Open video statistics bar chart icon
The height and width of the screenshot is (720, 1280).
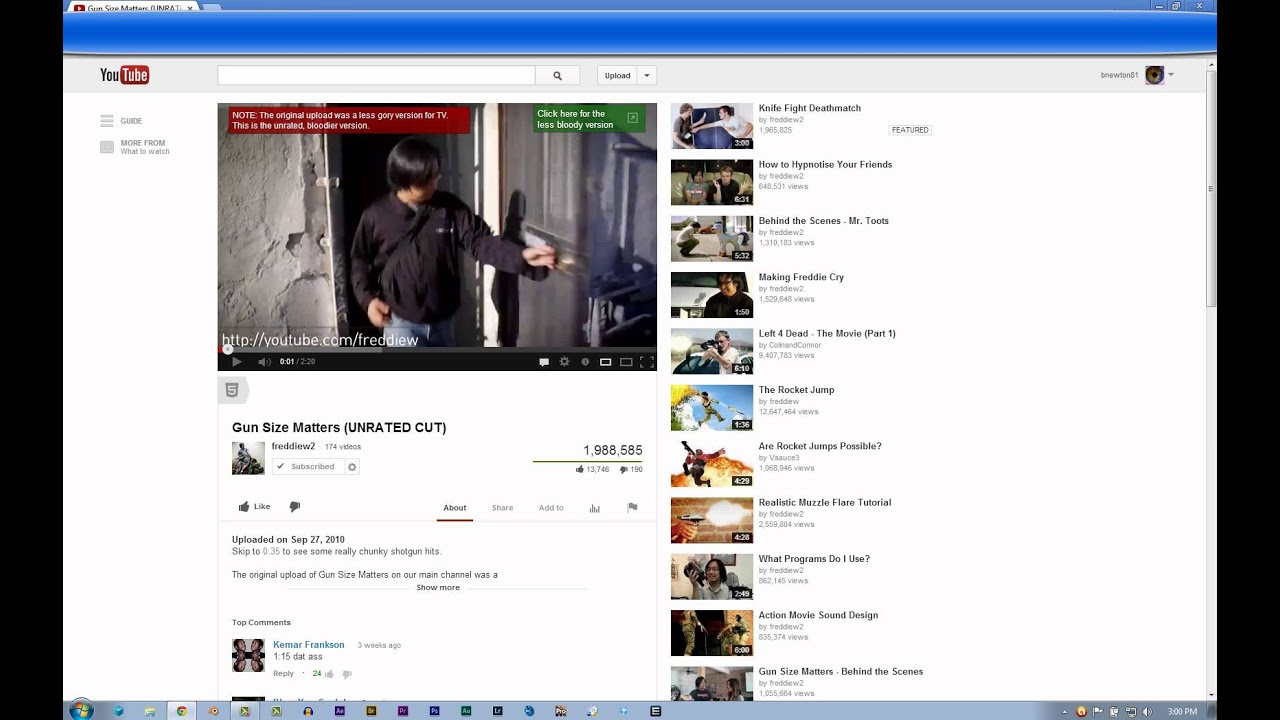coord(594,508)
